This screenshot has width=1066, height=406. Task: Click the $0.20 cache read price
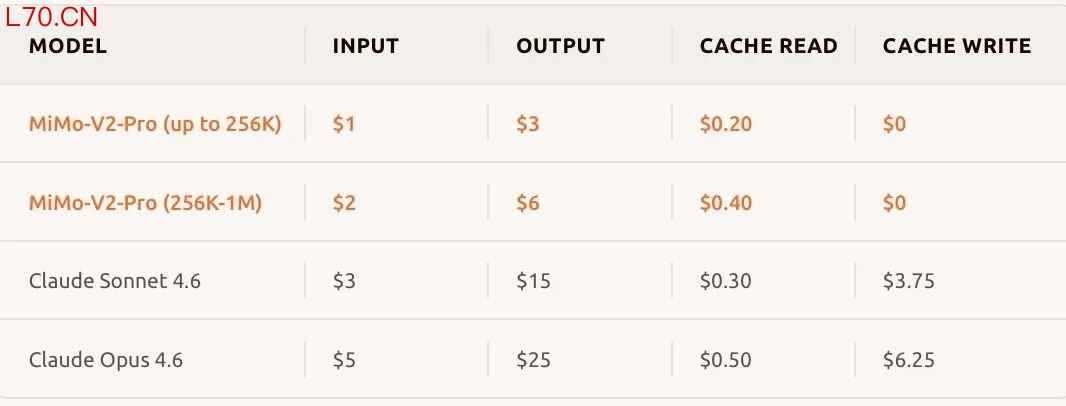coord(725,125)
